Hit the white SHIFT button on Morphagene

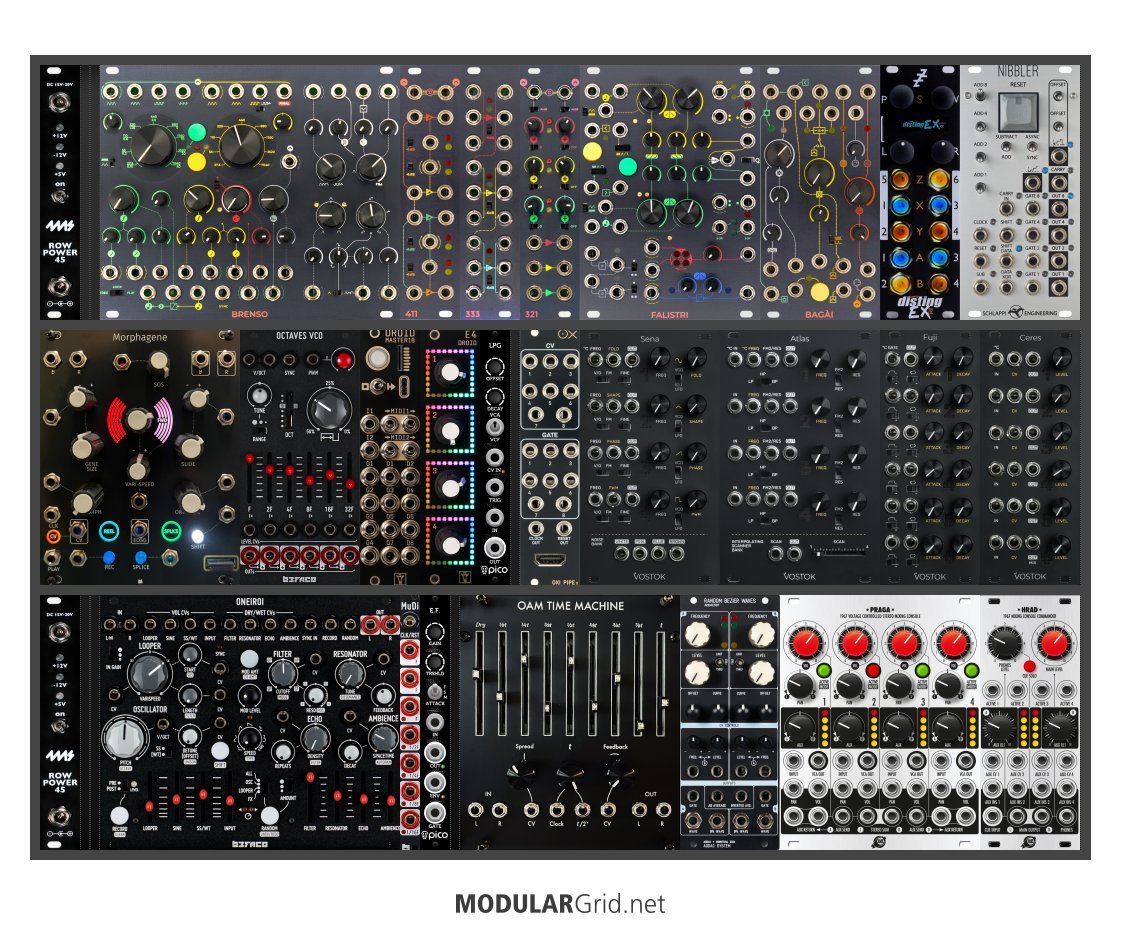click(x=197, y=536)
